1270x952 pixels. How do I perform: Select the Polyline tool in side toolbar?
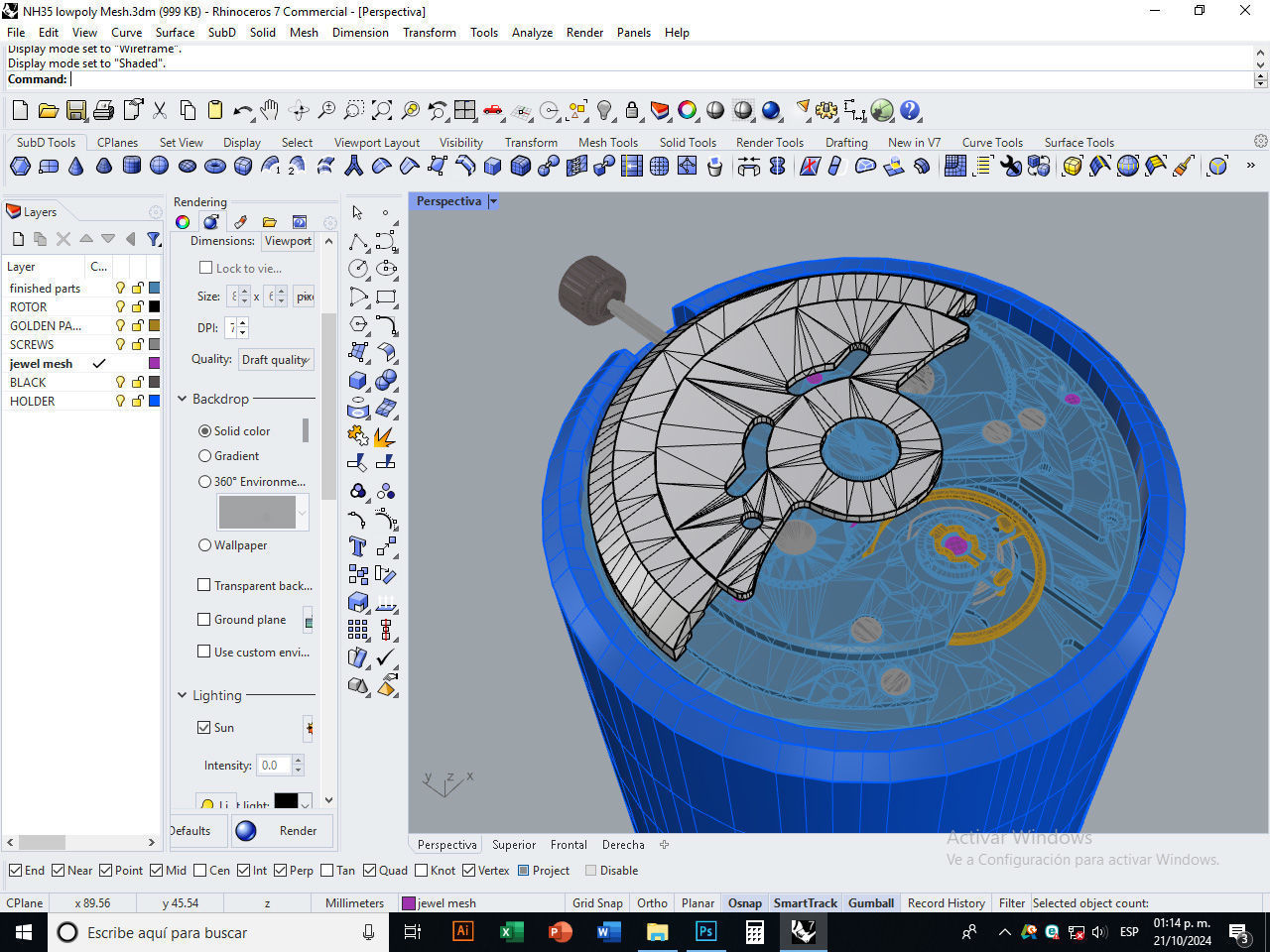(358, 241)
